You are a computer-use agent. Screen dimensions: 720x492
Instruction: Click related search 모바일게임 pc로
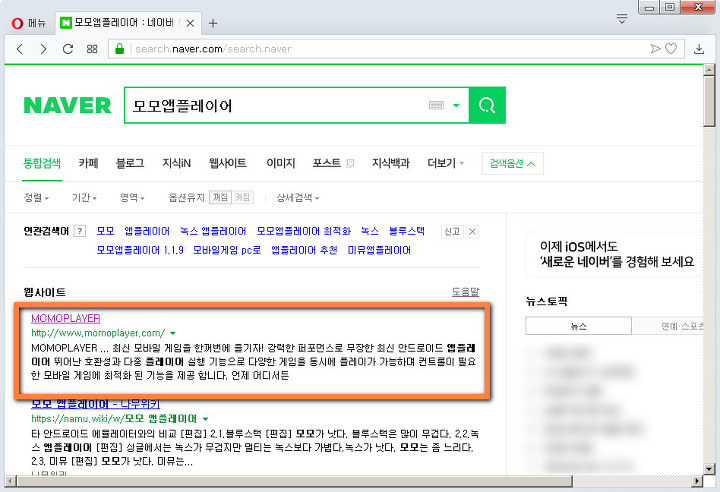[x=227, y=250]
